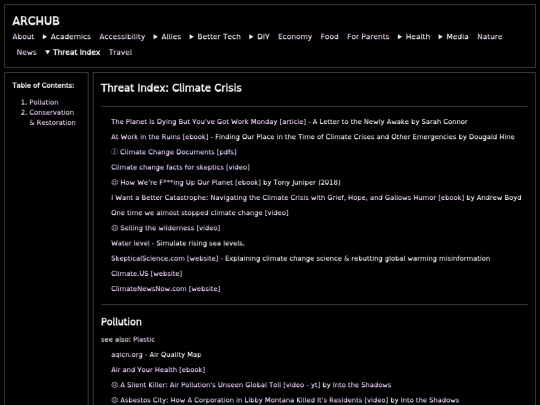Open aqicn.org Air Quality Map
540x405 pixels.
127,355
